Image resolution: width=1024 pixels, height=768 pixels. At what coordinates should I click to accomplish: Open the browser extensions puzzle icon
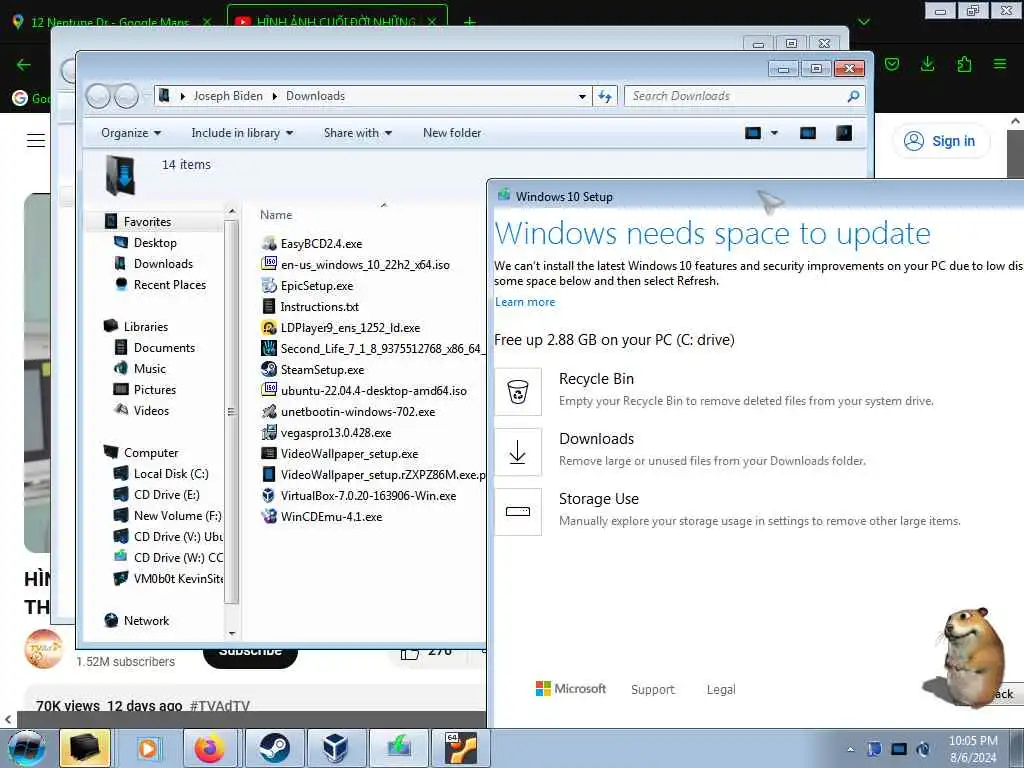(x=964, y=64)
